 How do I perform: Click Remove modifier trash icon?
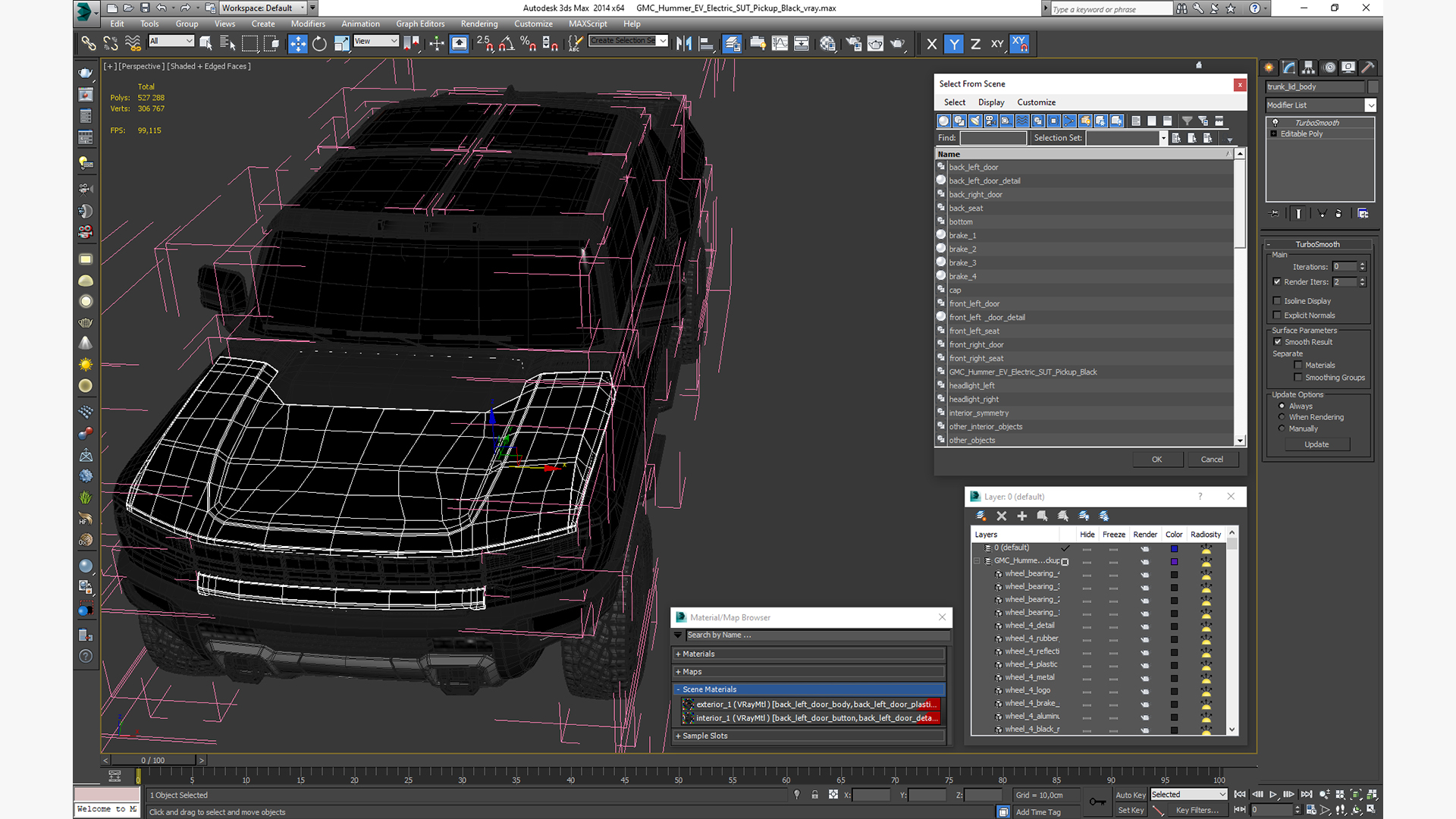coord(1338,214)
